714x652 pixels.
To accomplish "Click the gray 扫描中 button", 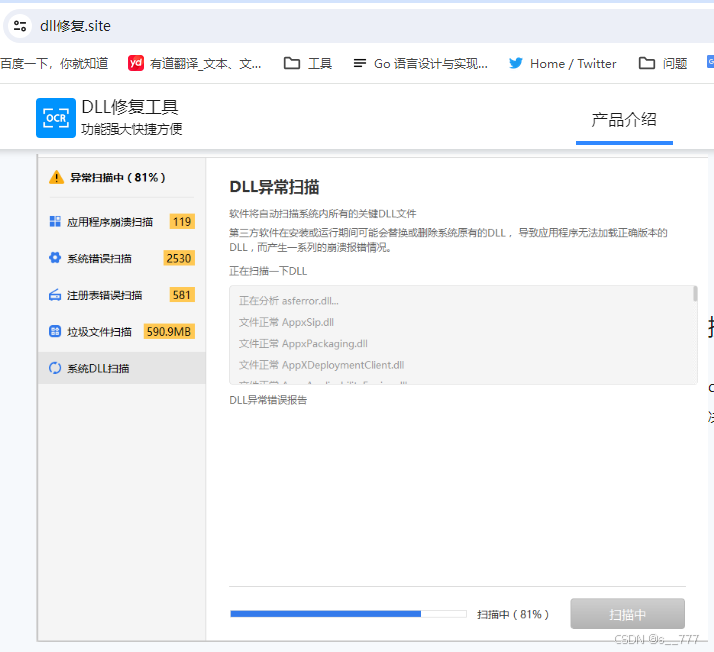I will 627,614.
